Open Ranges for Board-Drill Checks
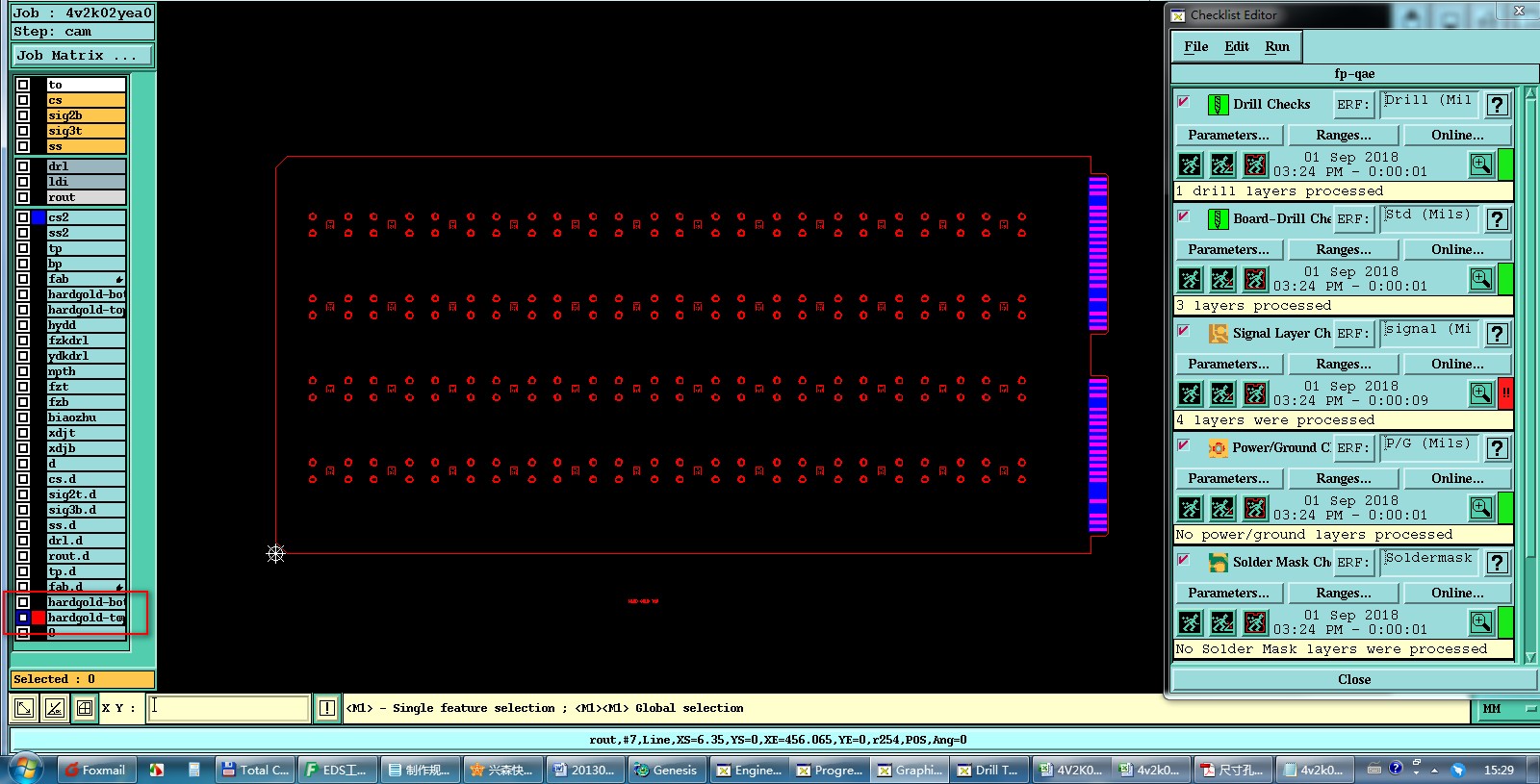The image size is (1540, 784). coord(1344,250)
